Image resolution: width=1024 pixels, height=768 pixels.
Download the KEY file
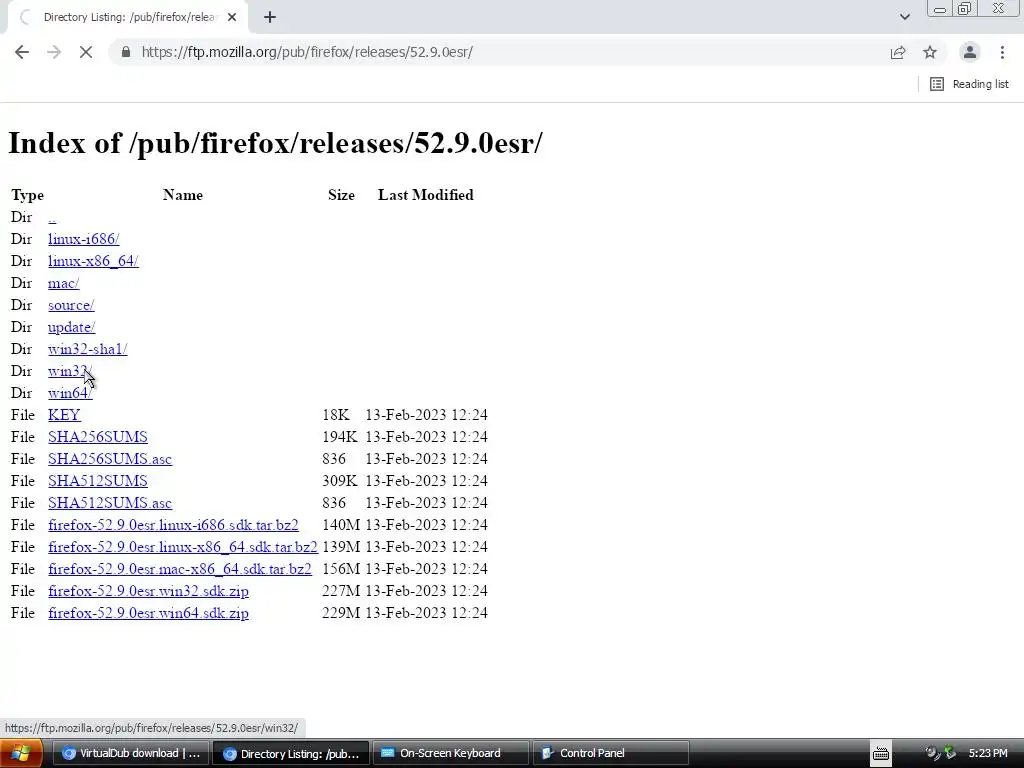pyautogui.click(x=64, y=415)
